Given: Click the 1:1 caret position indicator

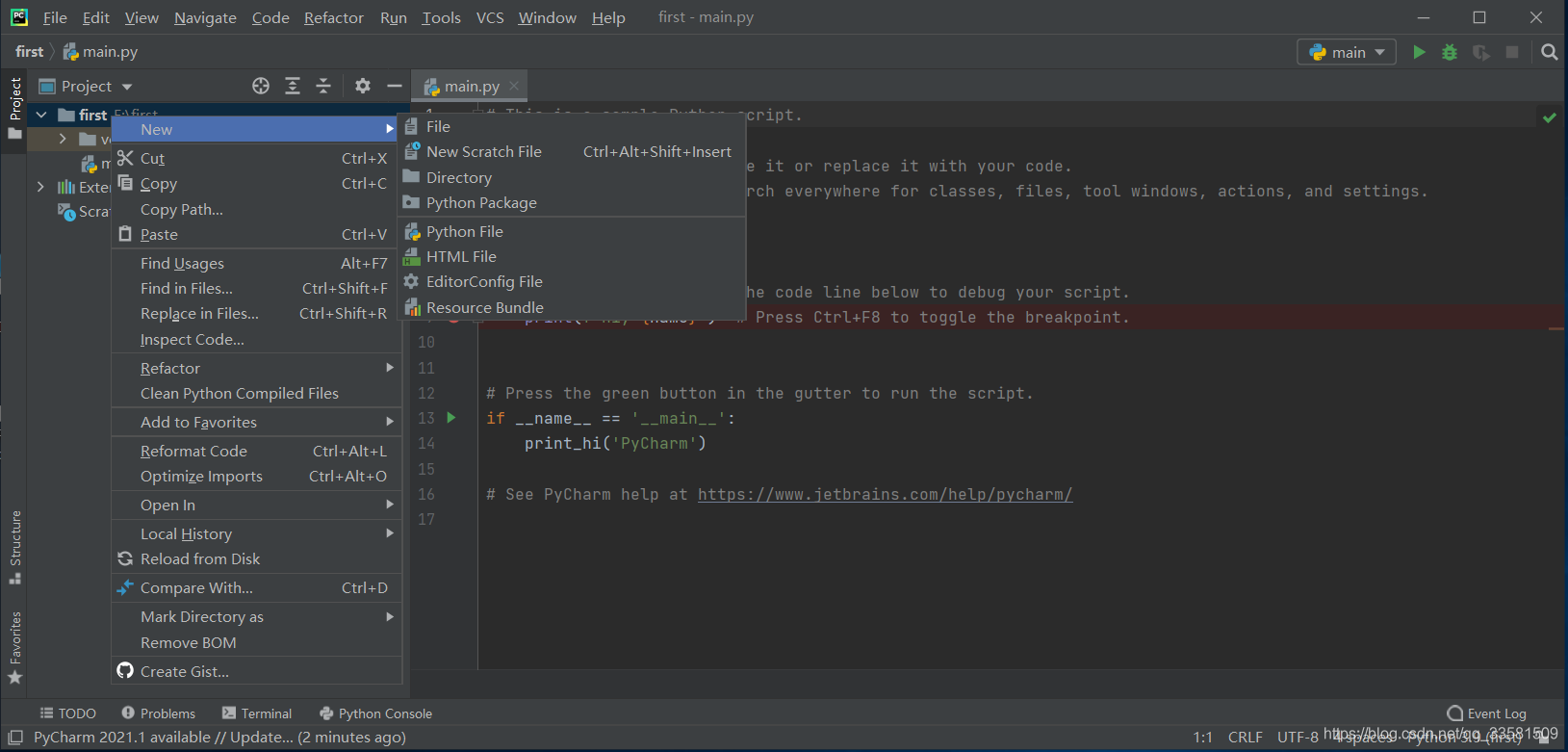Looking at the screenshot, I should pos(1202,738).
